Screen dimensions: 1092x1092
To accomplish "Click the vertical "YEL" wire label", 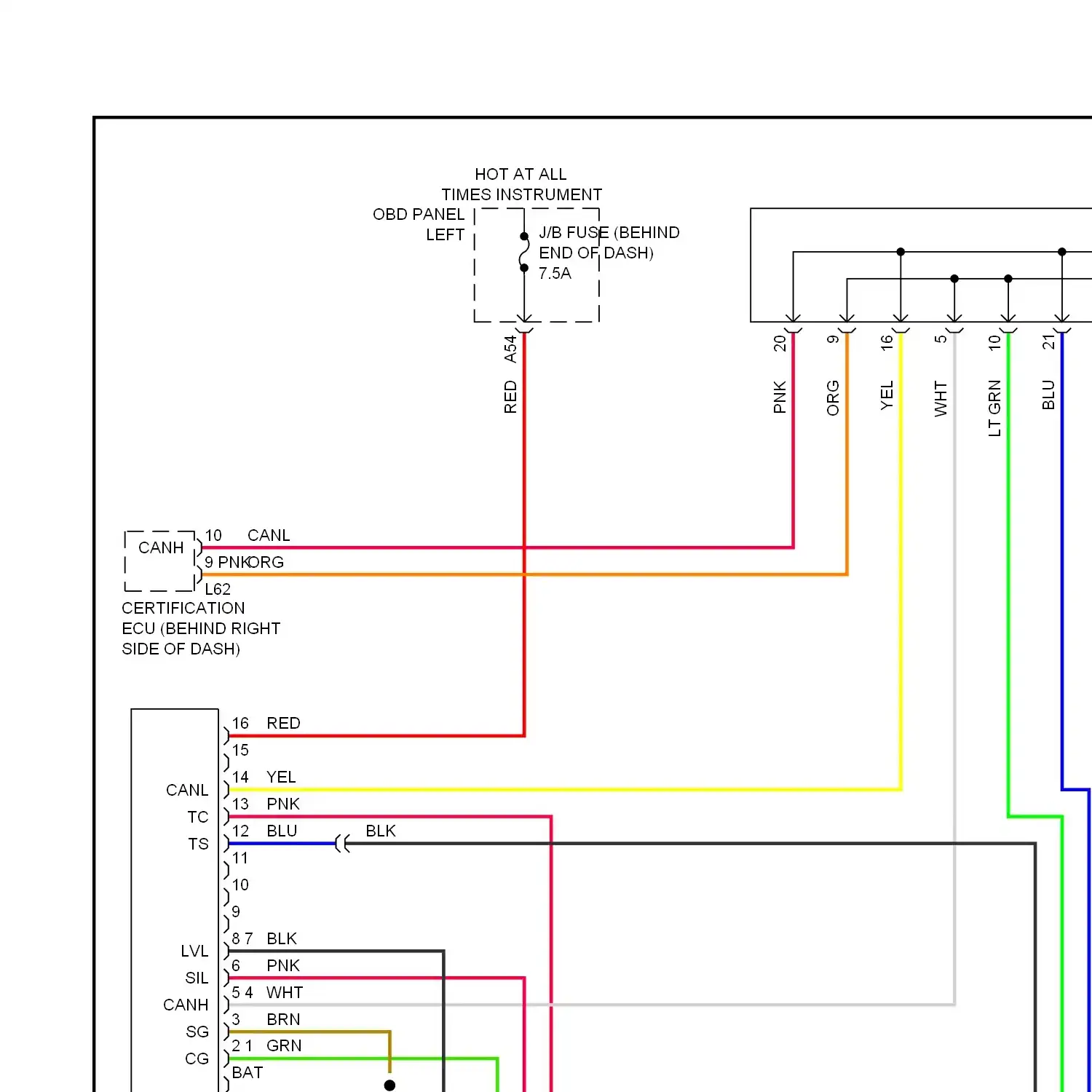I will pyautogui.click(x=887, y=396).
